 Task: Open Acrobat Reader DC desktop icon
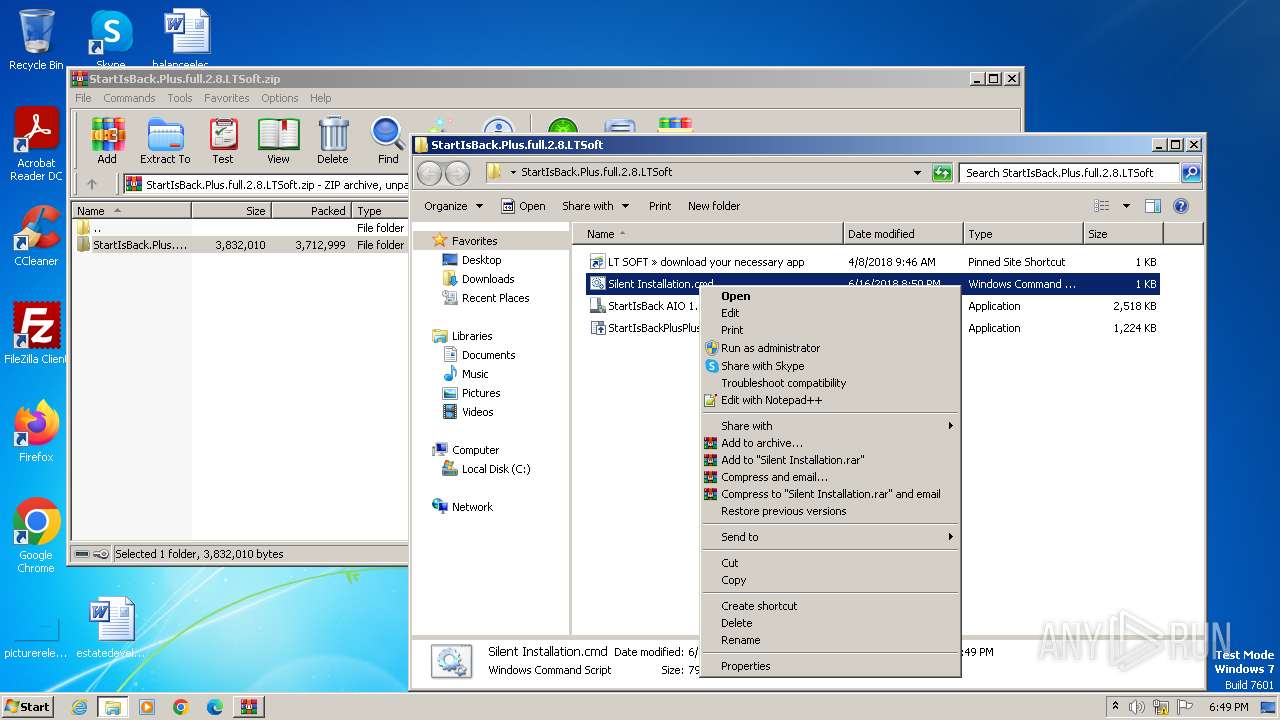tap(36, 145)
